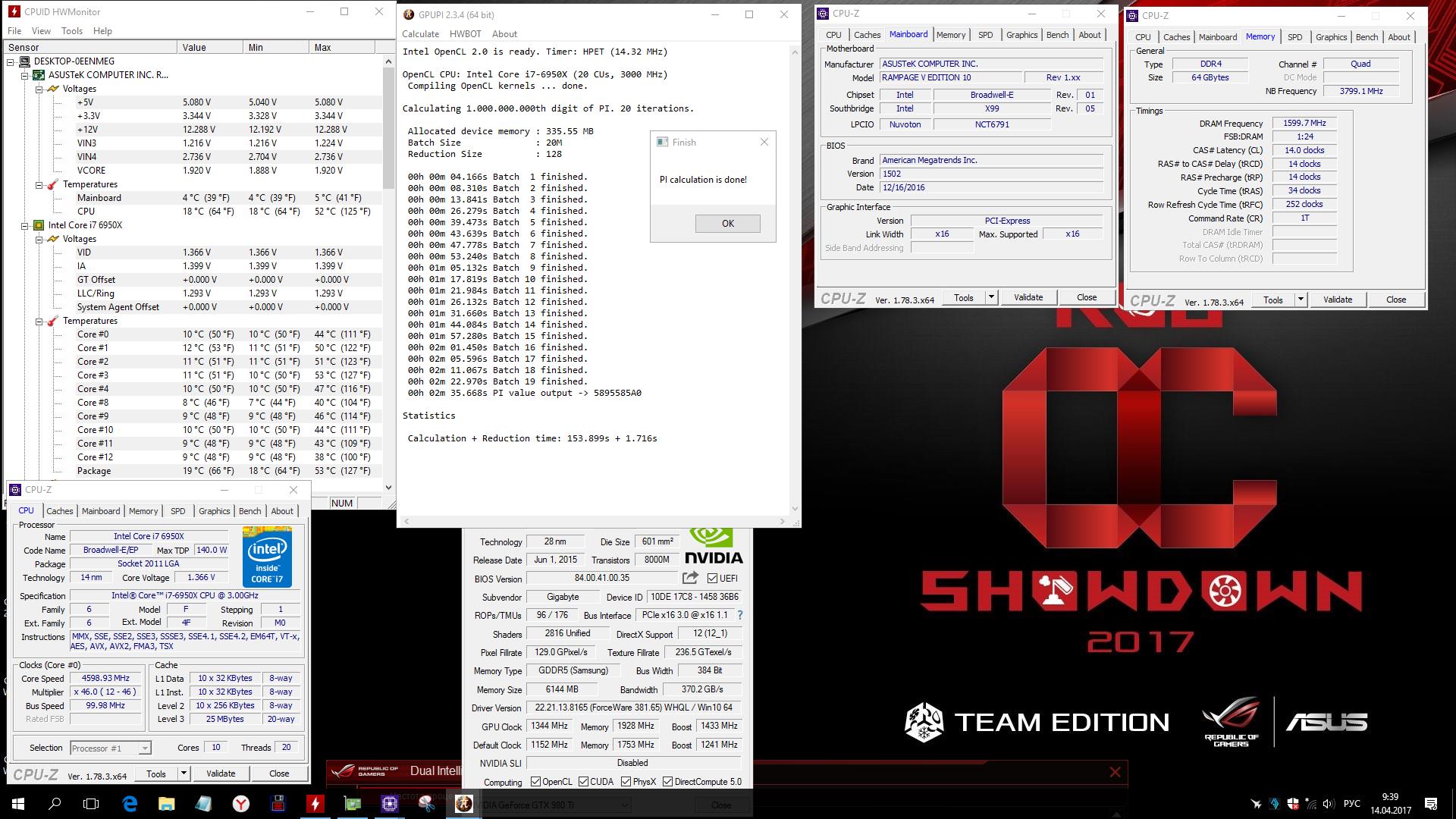Switch to CPU-Z via purple chip taskbar icon

(x=389, y=804)
